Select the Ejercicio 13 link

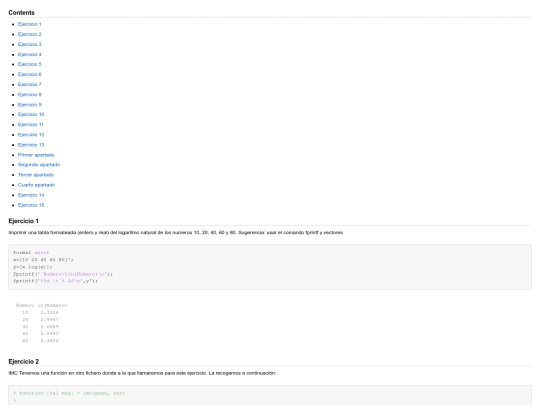point(31,145)
